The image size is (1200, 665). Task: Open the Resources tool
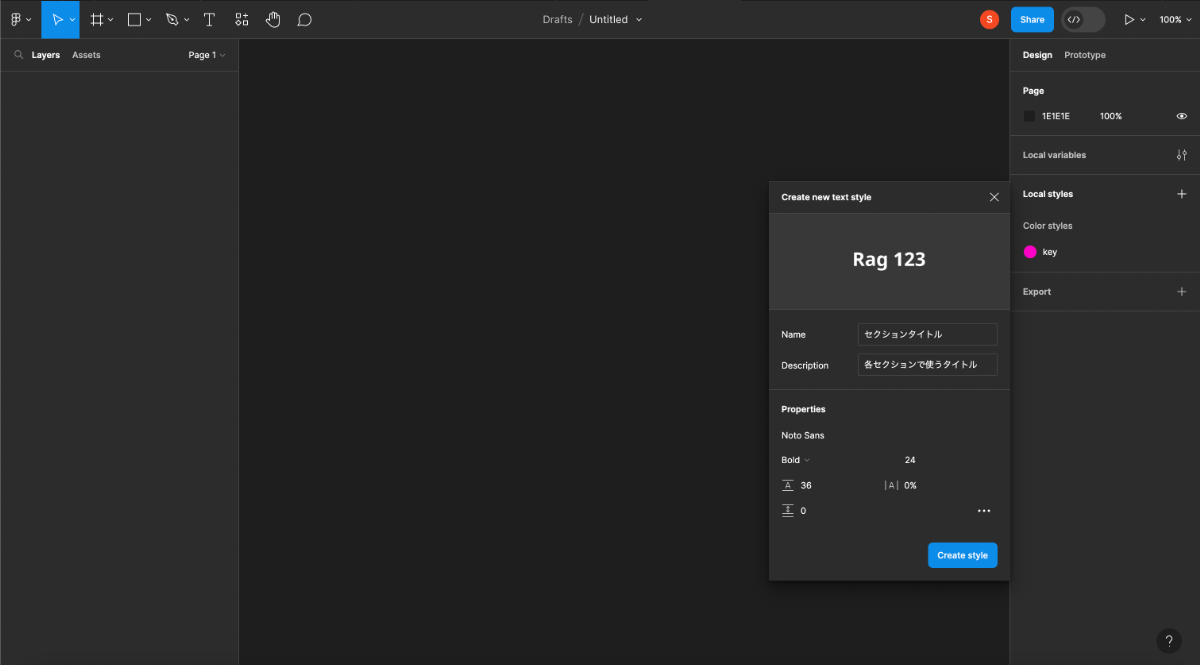(242, 19)
